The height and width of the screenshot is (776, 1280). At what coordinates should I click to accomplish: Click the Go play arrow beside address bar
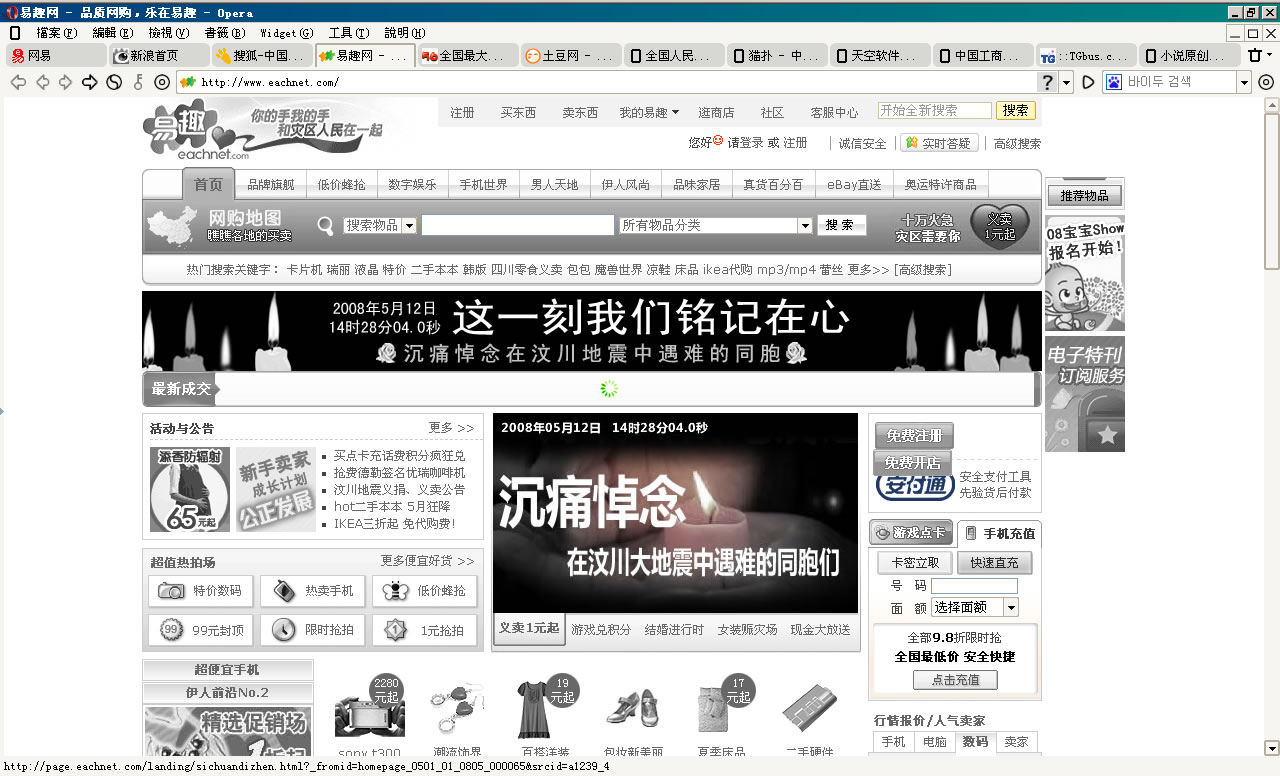click(1089, 82)
